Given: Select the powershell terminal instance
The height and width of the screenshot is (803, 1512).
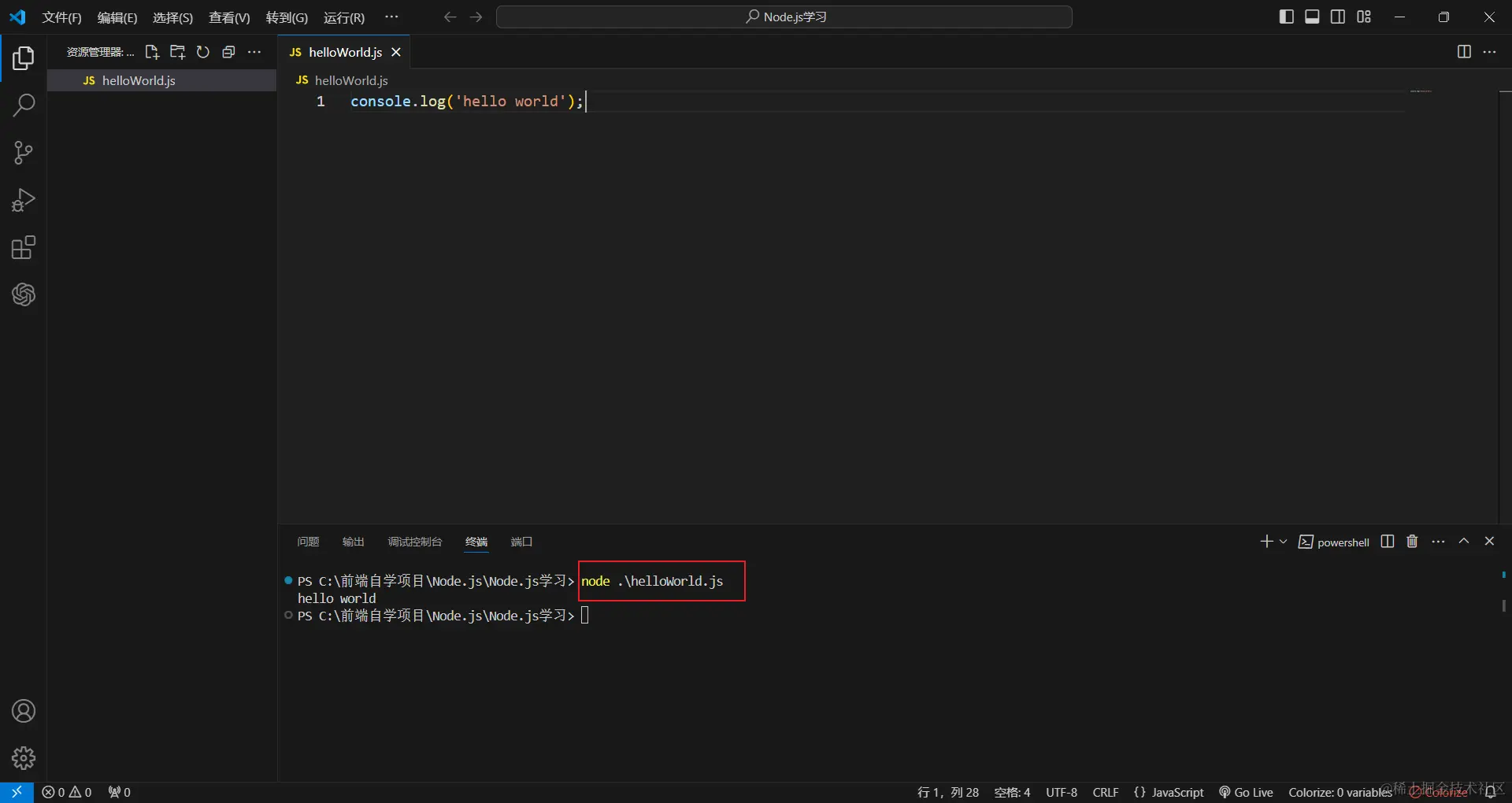Looking at the screenshot, I should (1334, 542).
